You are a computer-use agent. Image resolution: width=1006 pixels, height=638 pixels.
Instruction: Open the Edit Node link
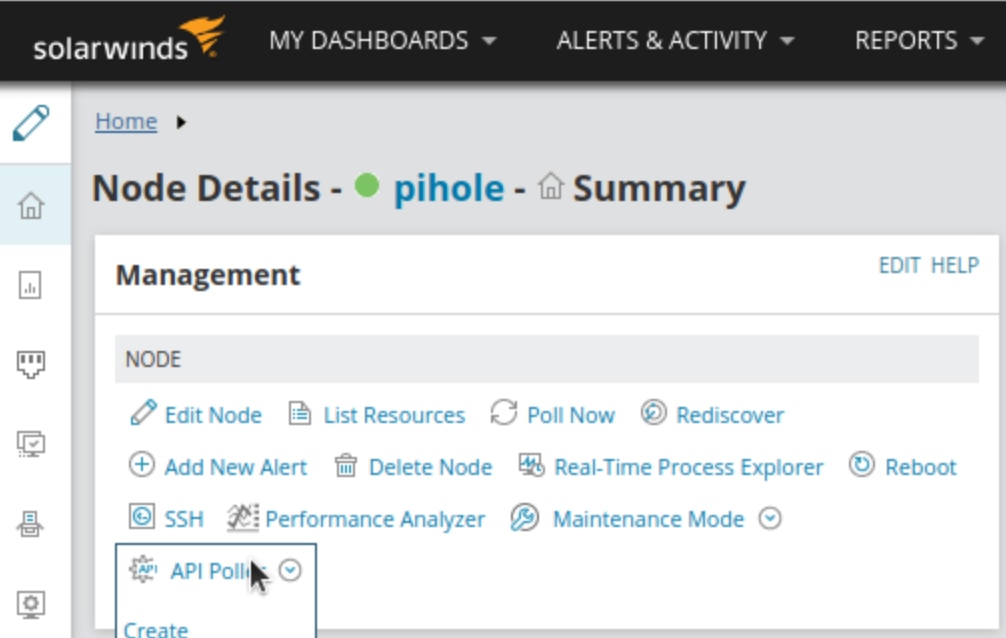pos(213,415)
